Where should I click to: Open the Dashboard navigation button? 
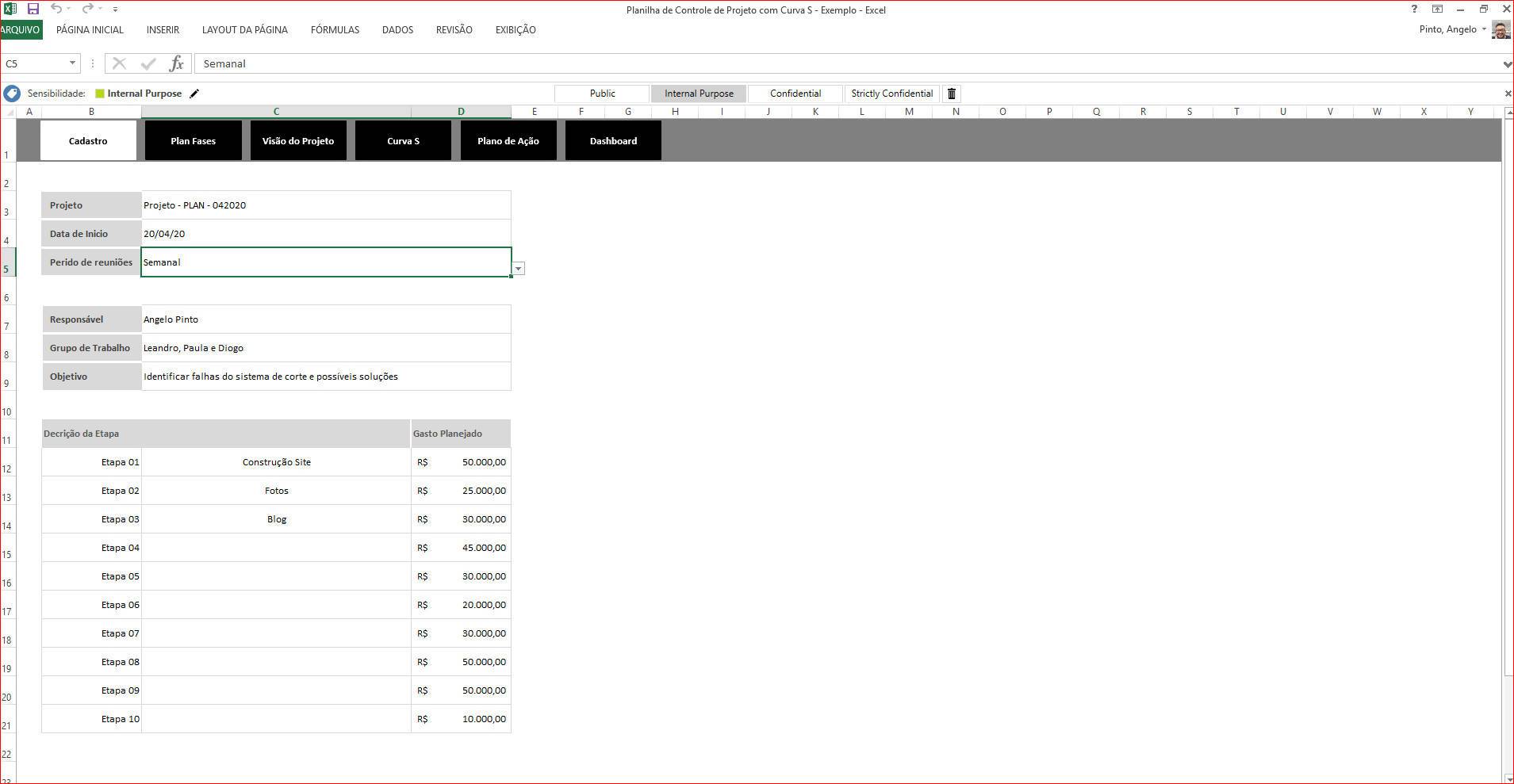613,141
